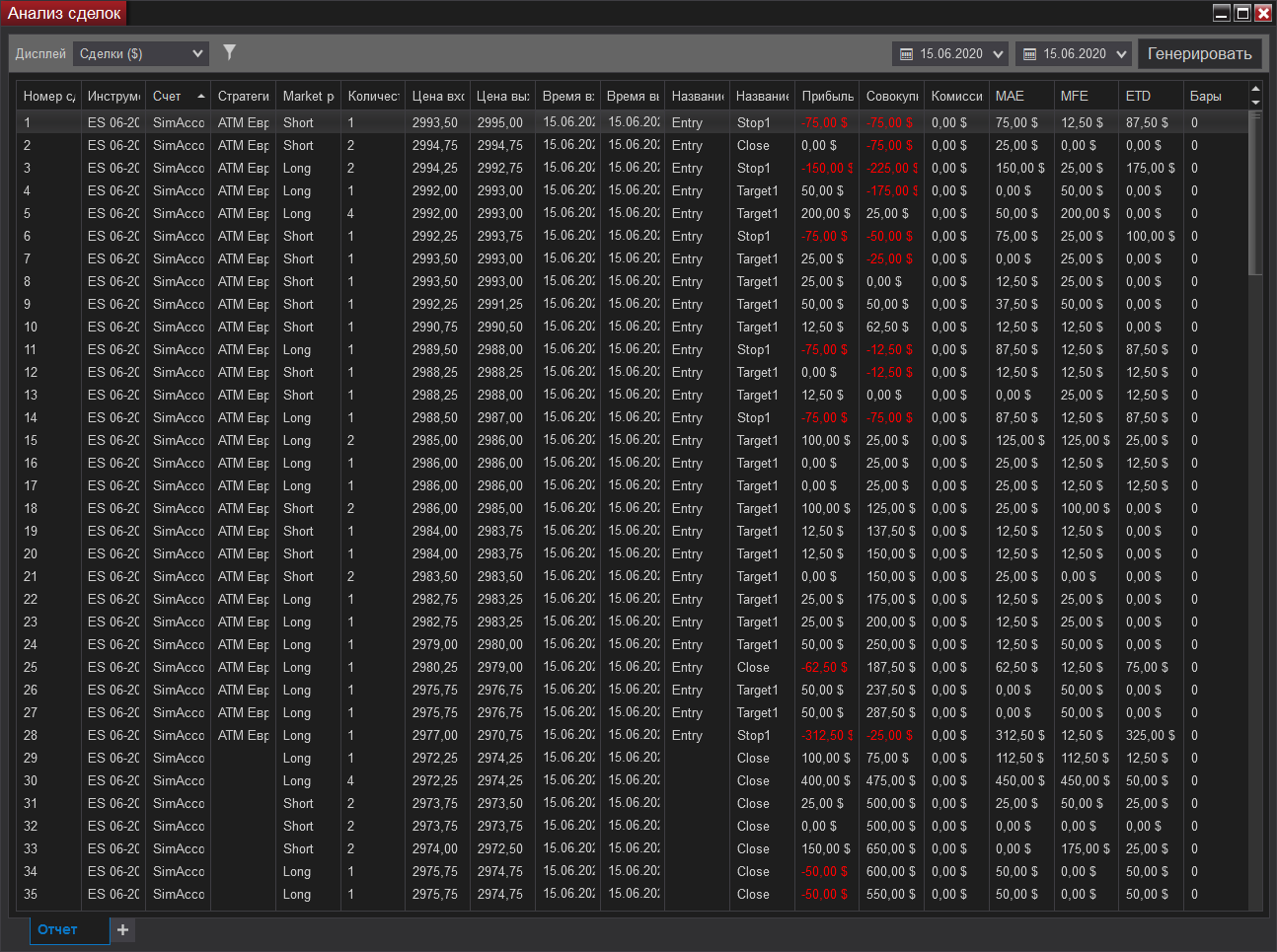Click the 550,00 $ cumulative profit cell

click(x=892, y=894)
